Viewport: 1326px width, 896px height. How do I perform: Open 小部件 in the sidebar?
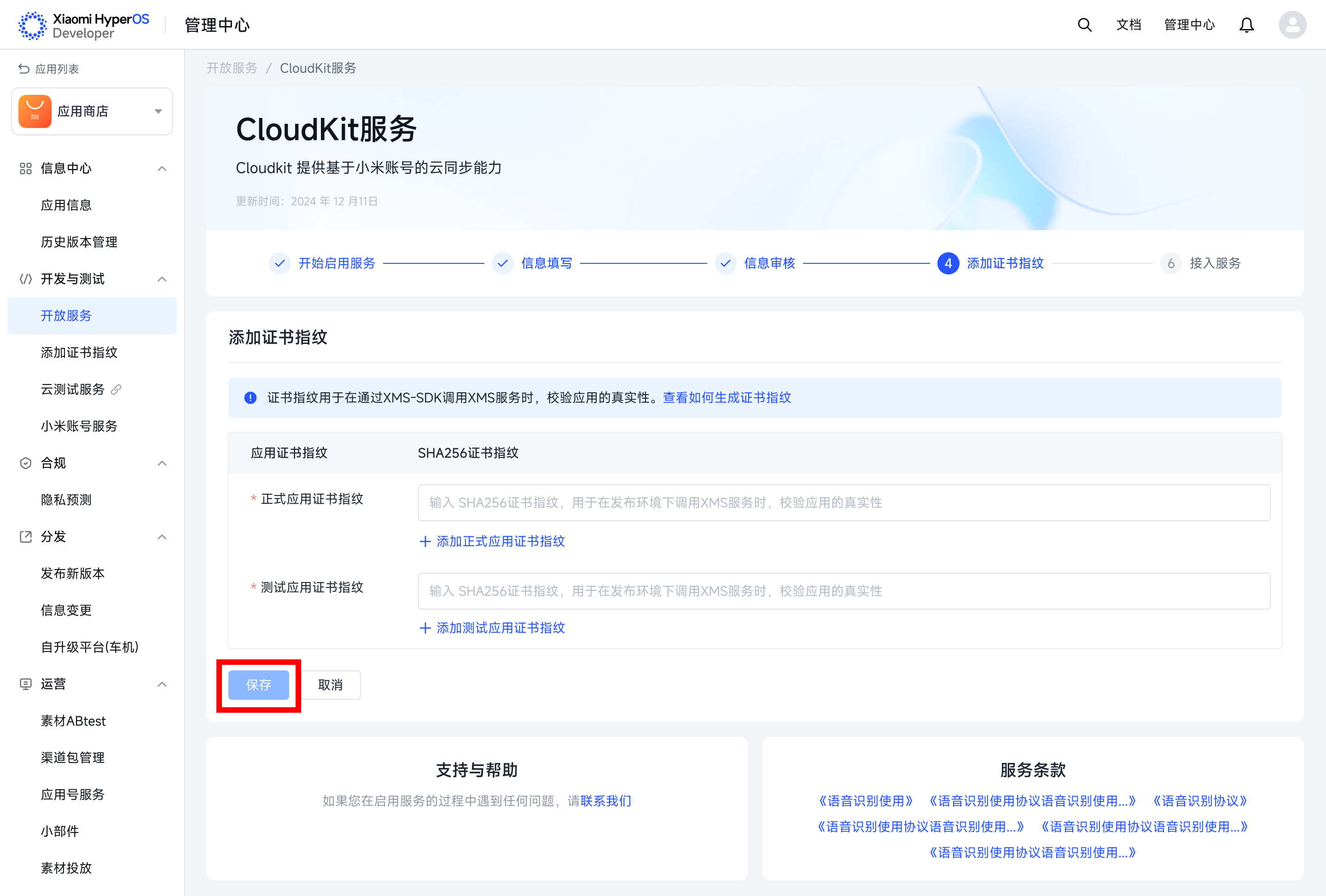point(60,832)
